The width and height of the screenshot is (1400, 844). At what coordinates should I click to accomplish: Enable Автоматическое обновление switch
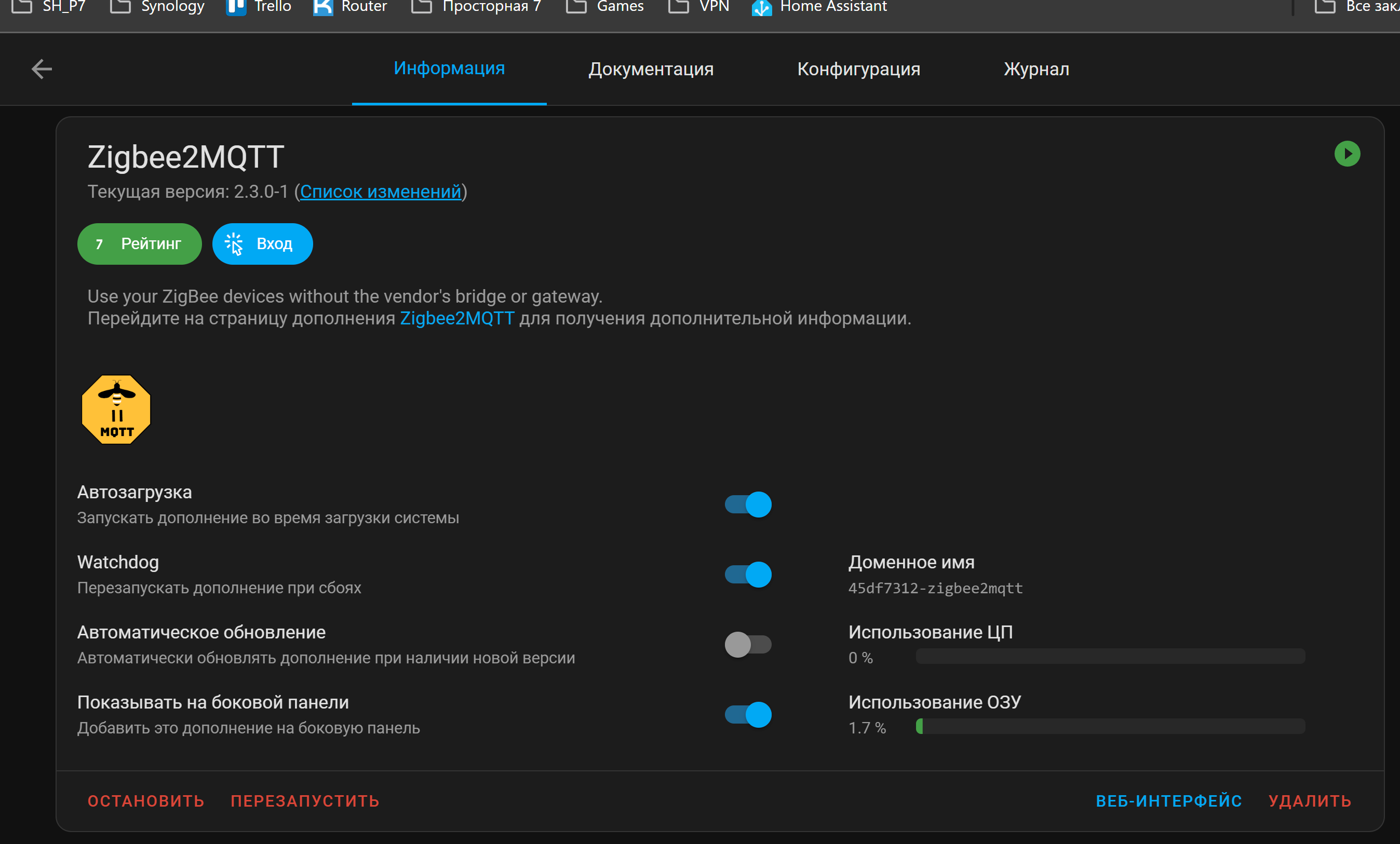click(x=748, y=645)
